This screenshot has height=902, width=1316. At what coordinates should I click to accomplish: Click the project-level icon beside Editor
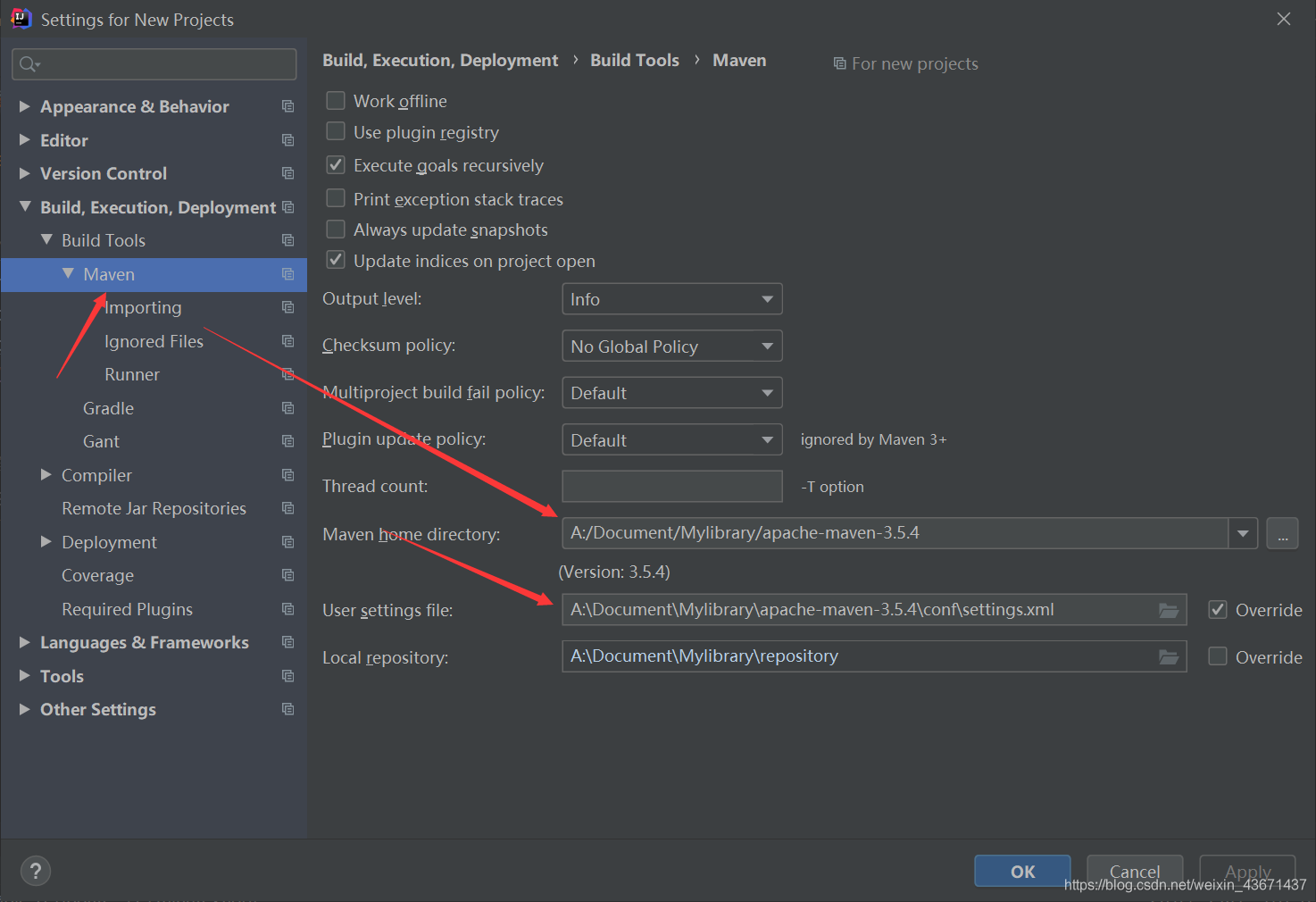287,140
